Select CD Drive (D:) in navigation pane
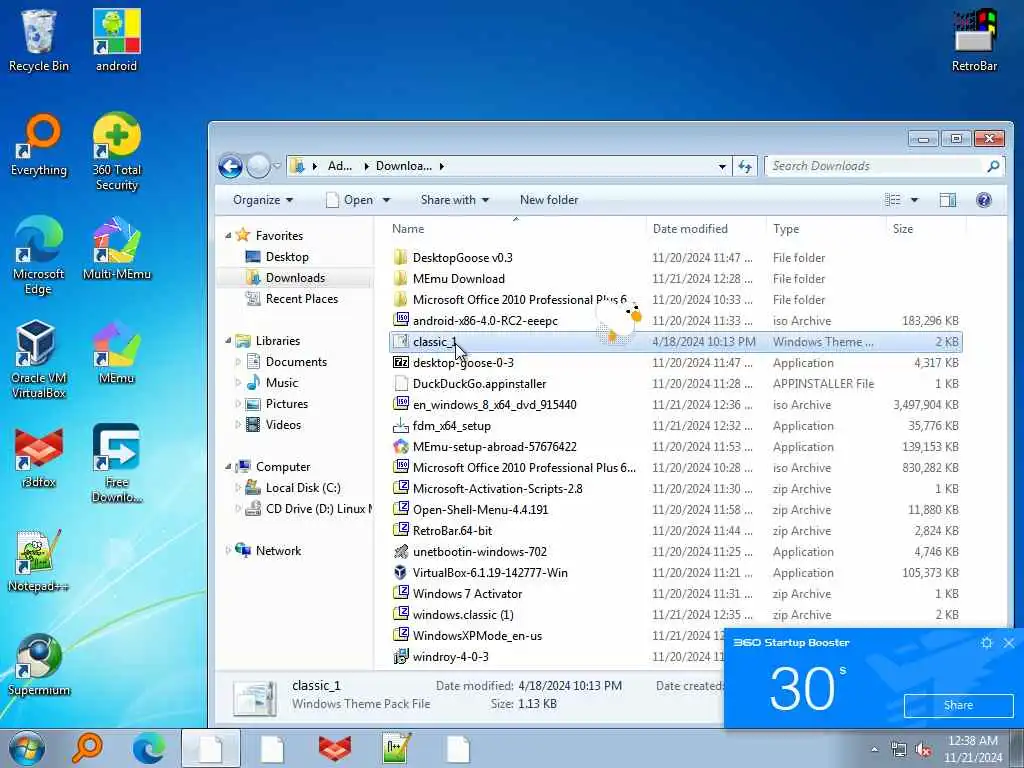Image resolution: width=1024 pixels, height=768 pixels. [308, 509]
